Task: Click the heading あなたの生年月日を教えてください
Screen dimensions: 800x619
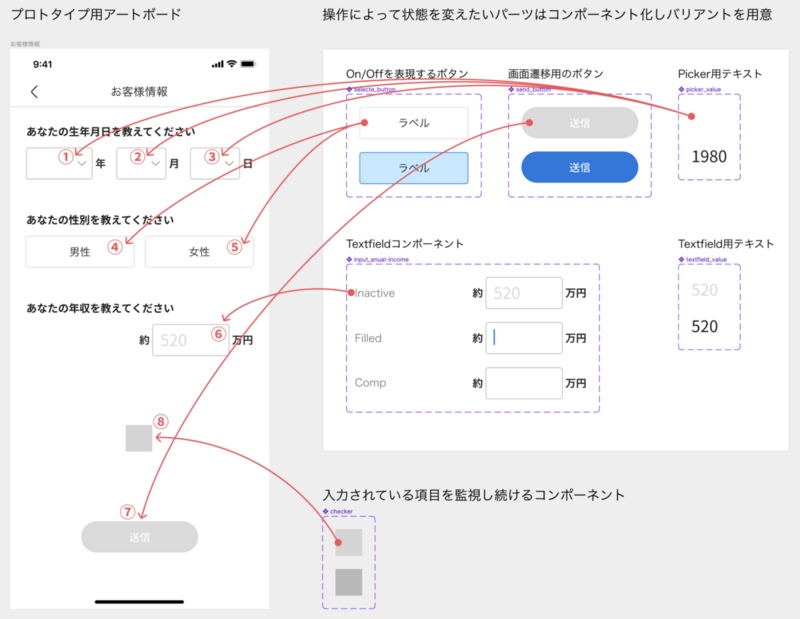Action: point(111,132)
